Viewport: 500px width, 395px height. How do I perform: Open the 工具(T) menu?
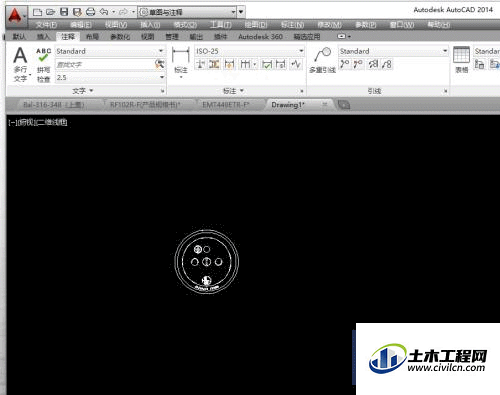[x=221, y=25]
